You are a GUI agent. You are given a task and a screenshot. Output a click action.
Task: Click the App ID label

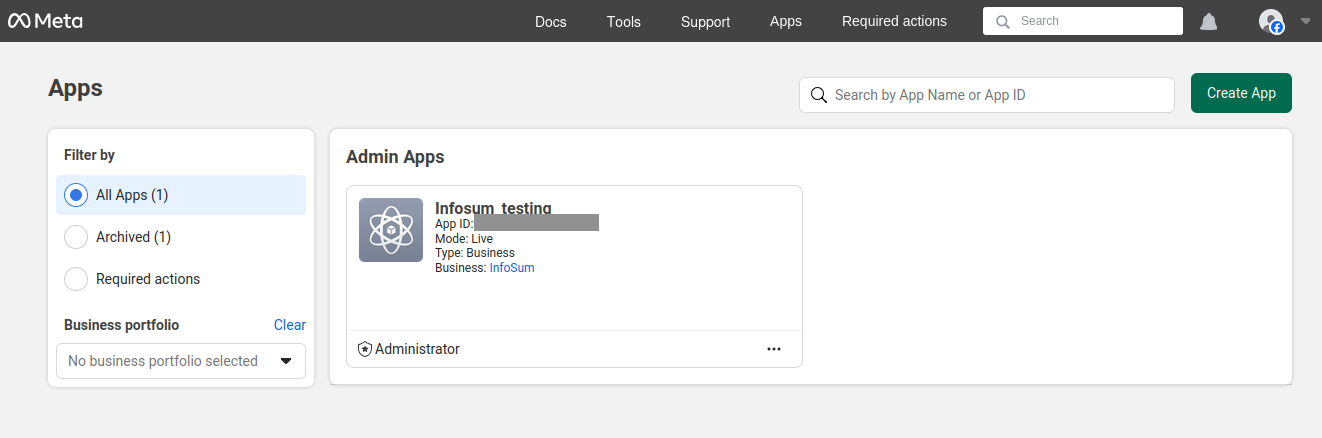(454, 224)
